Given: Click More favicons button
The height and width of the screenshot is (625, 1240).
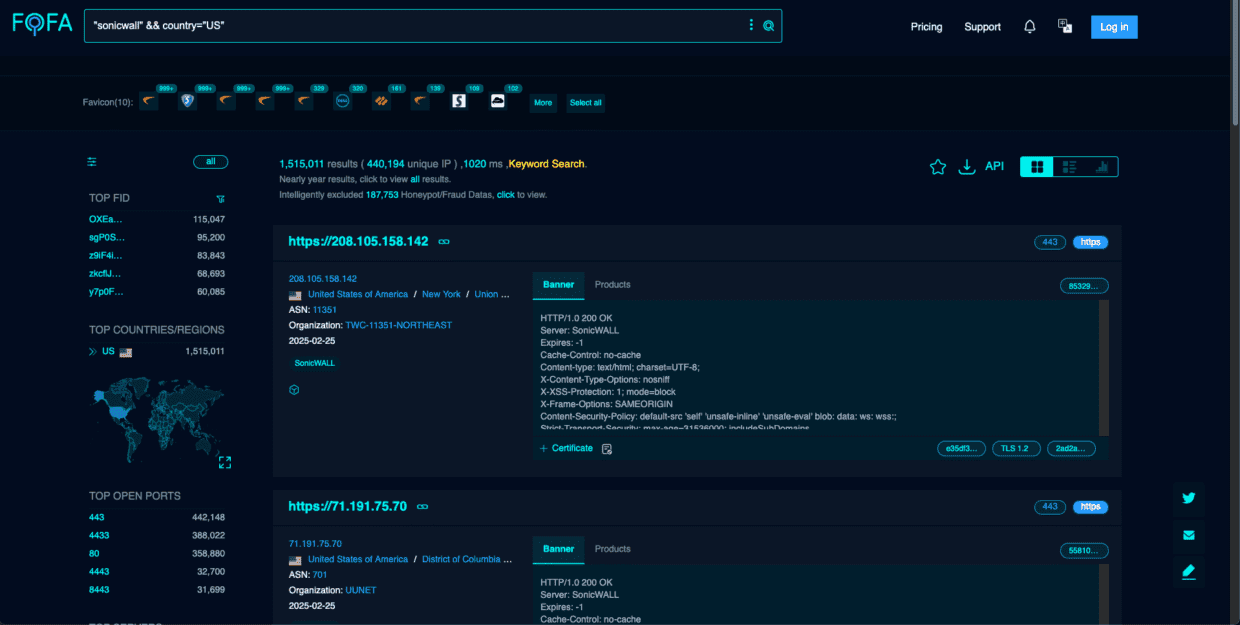Looking at the screenshot, I should click(543, 102).
